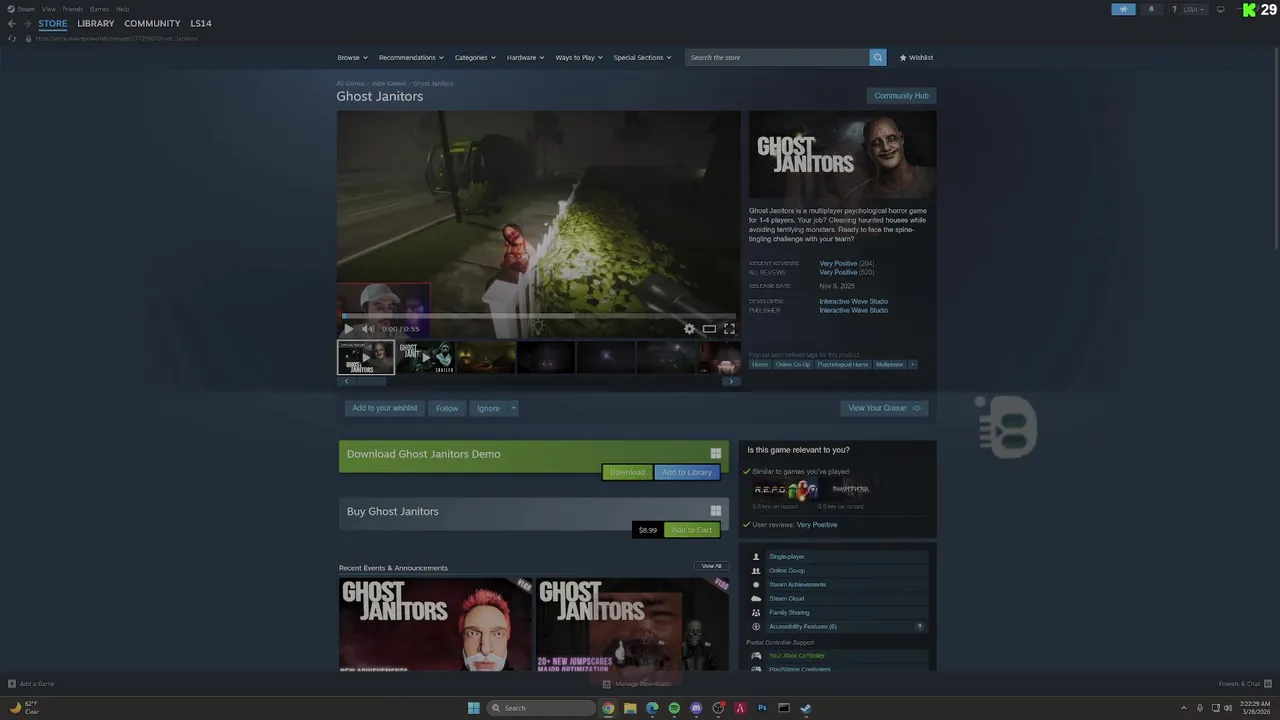This screenshot has width=1280, height=720.
Task: Open Windows Start menu
Action: 474,708
